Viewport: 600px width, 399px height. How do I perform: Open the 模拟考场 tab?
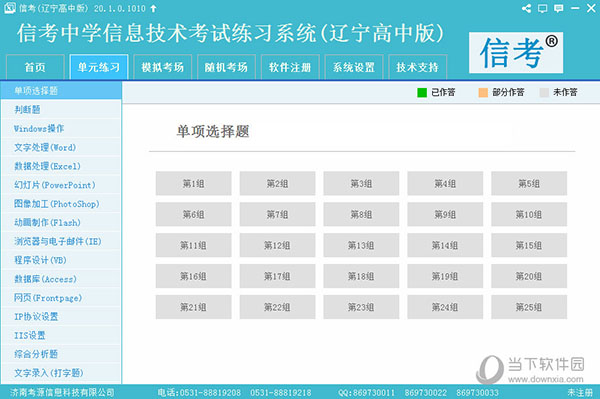(163, 67)
